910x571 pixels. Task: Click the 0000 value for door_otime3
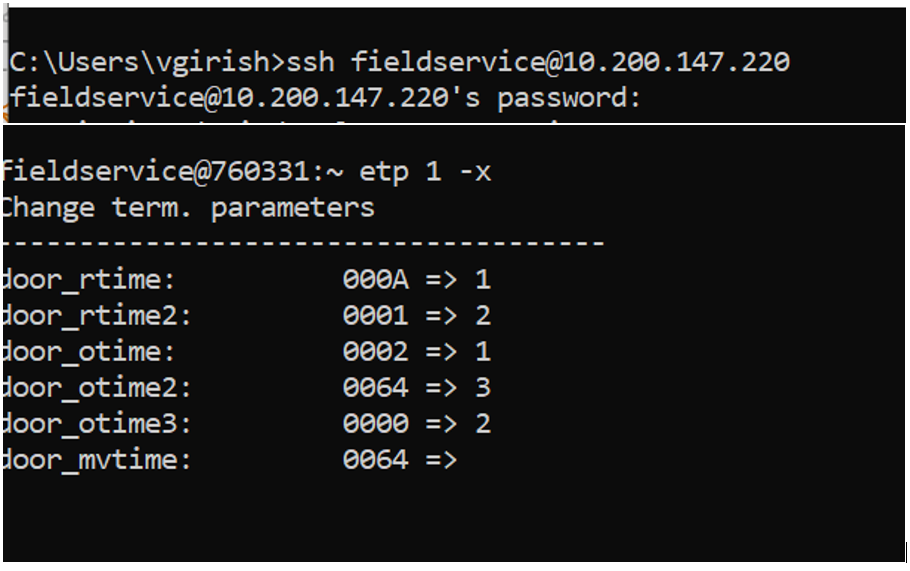click(375, 424)
